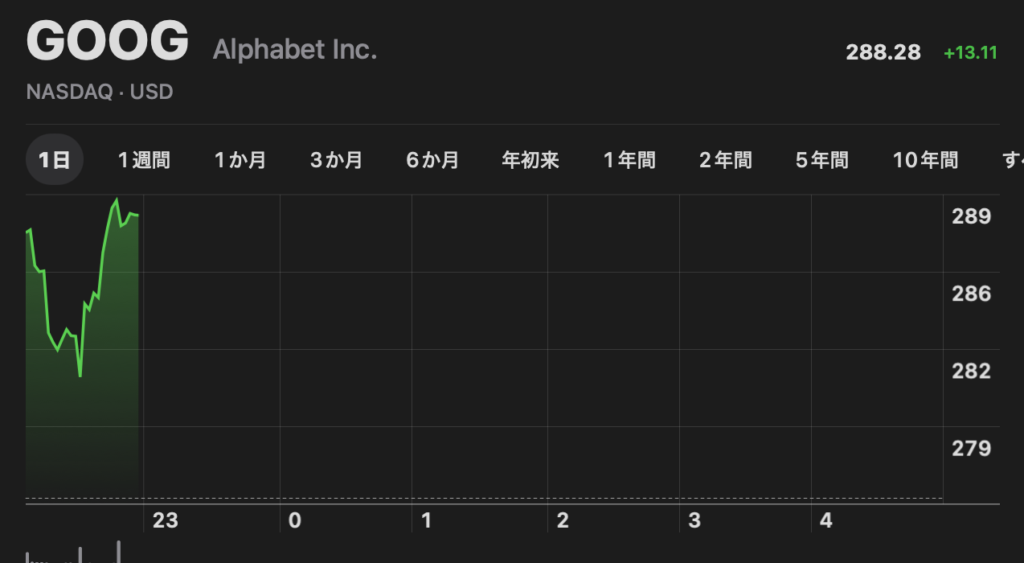Click the NASDAQ · USD exchange label
Image resolution: width=1024 pixels, height=563 pixels.
(x=100, y=92)
